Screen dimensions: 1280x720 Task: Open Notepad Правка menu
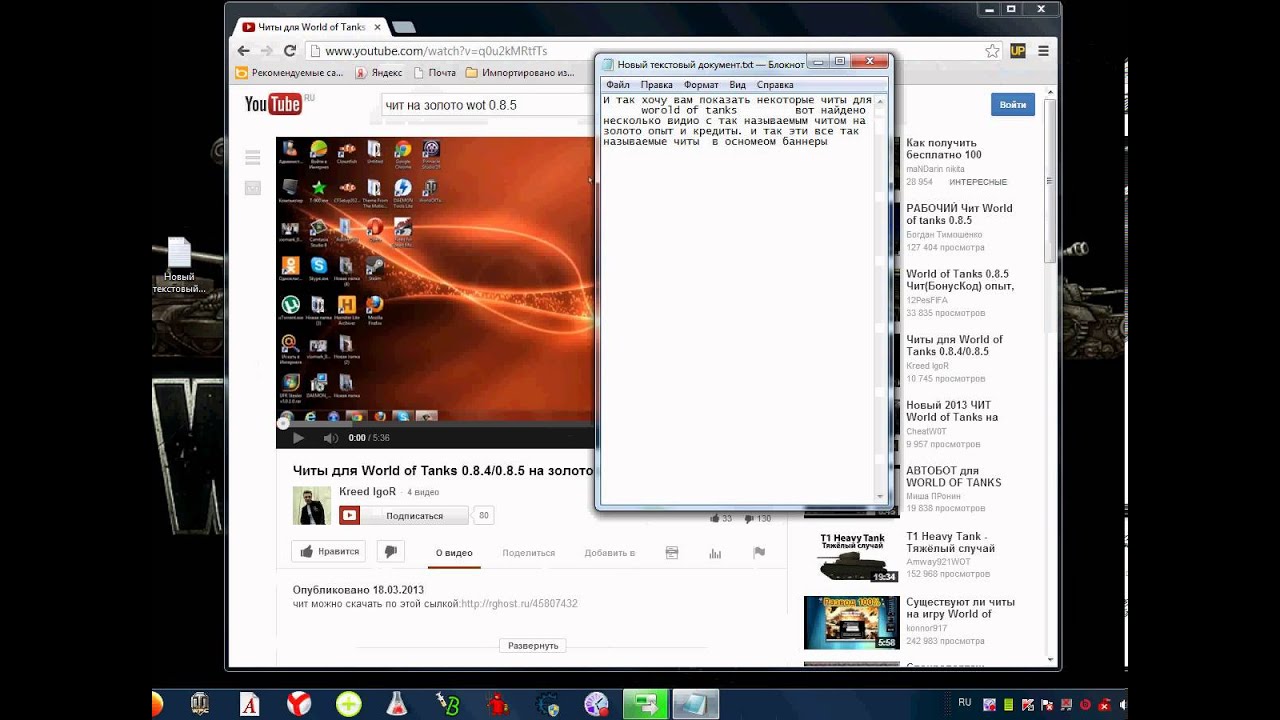657,85
